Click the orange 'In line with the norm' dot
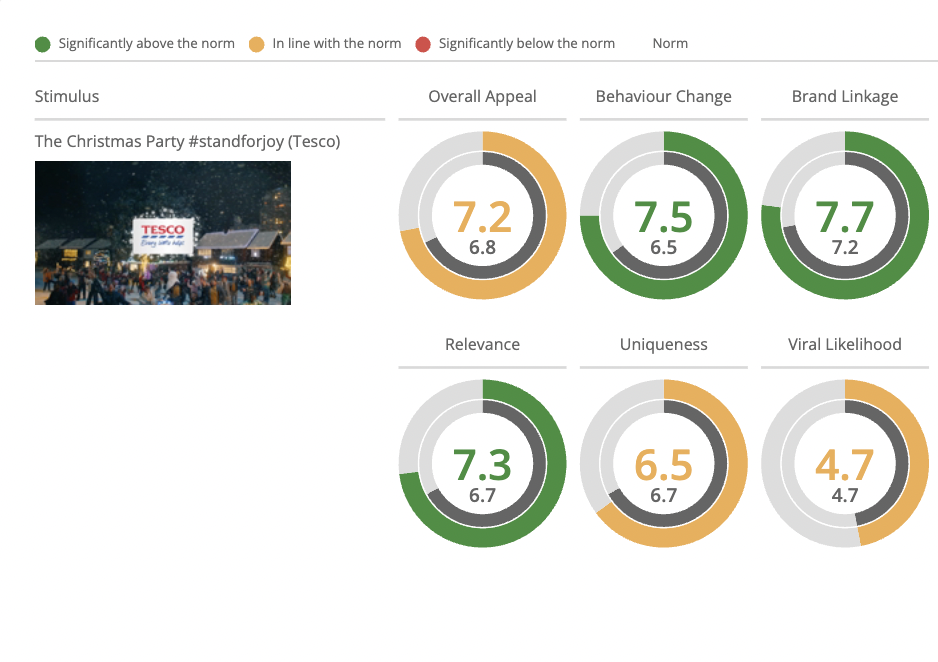Viewport: 938px width, 662px height. [x=257, y=44]
